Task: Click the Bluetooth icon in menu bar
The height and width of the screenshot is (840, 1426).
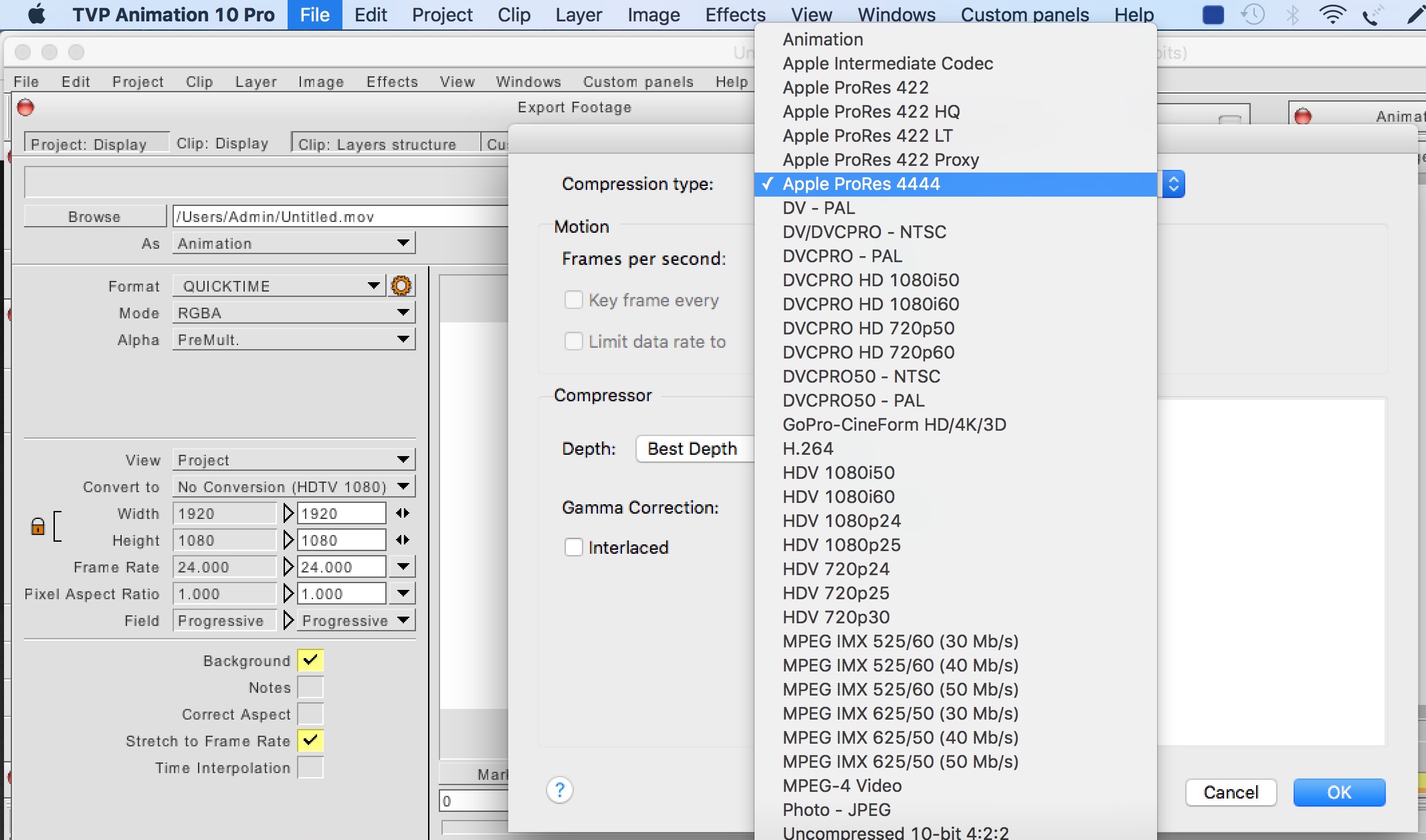Action: [x=1292, y=14]
